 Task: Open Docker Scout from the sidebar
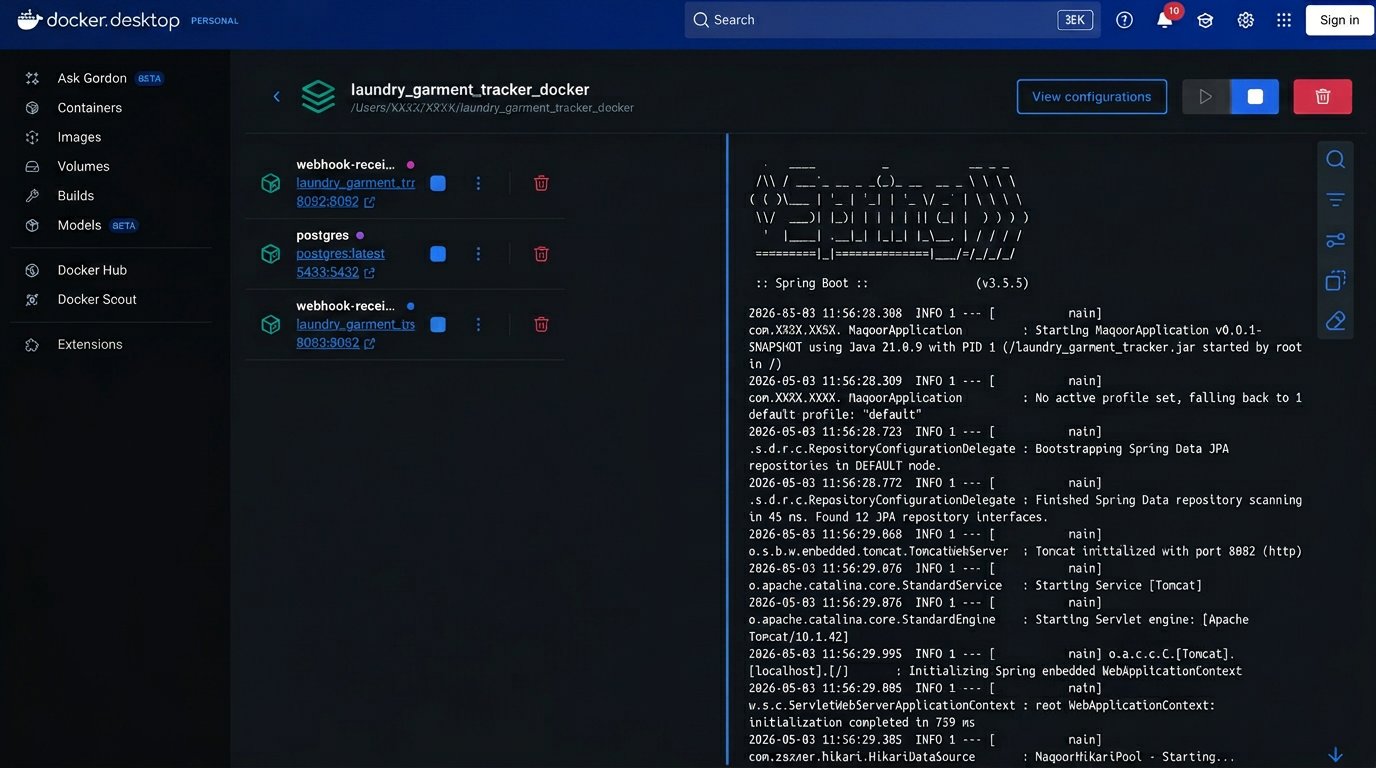coord(97,299)
